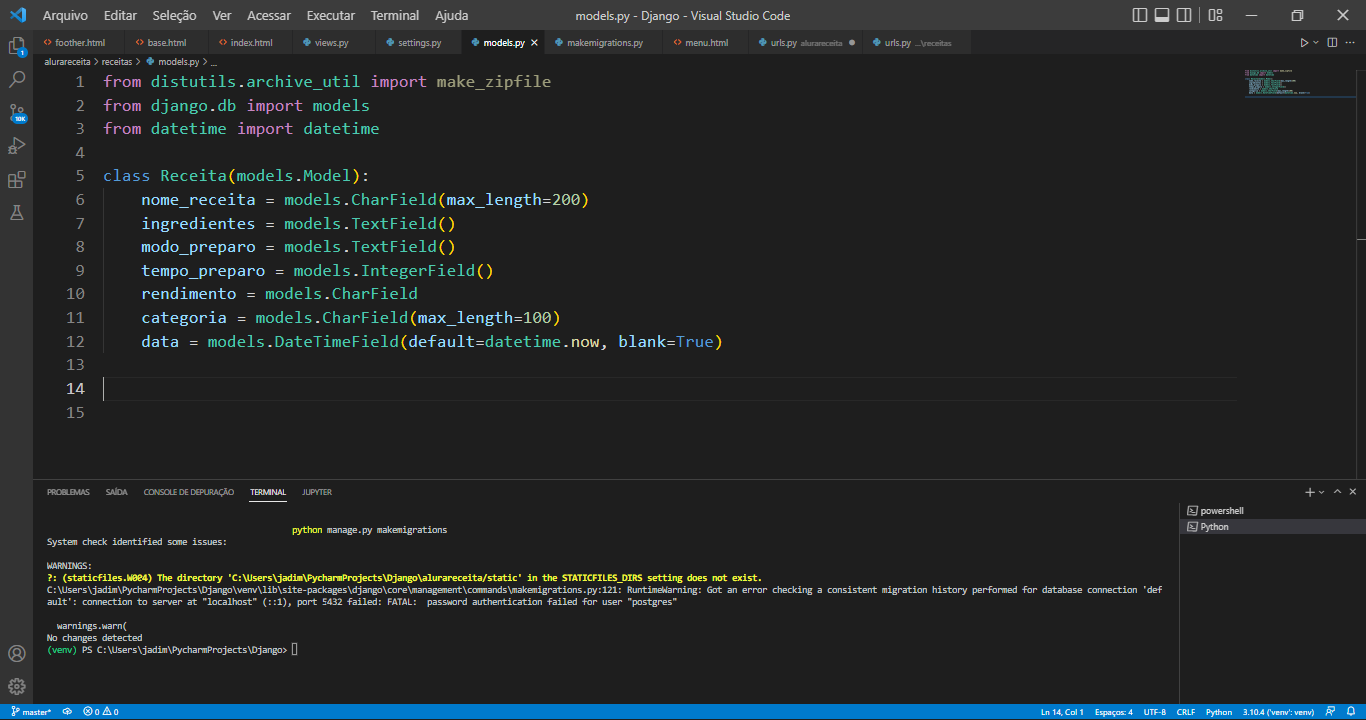Screen dimensions: 1366x720
Task: Toggle primary side bar layout icon
Action: [1140, 15]
